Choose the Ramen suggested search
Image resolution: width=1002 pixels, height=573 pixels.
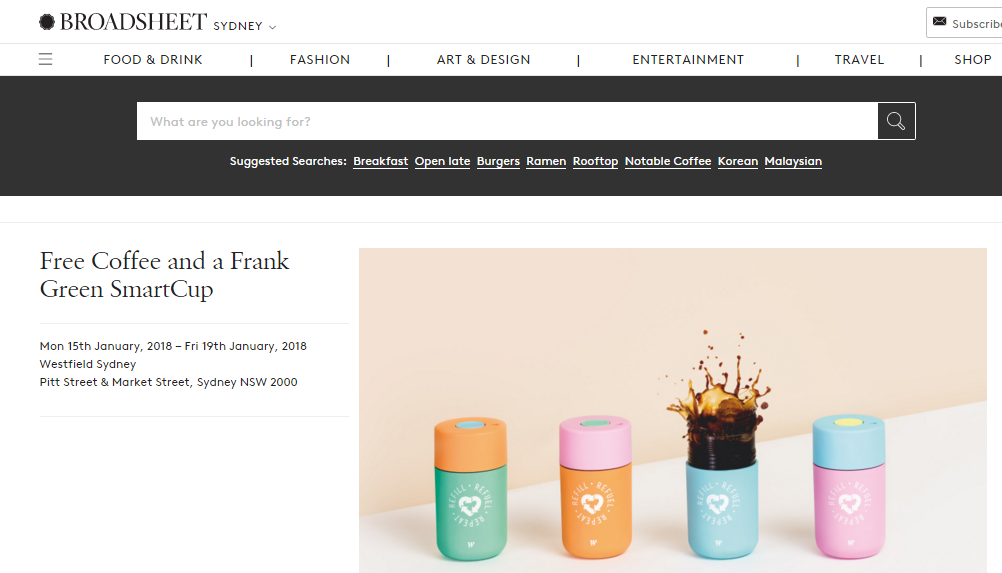pyautogui.click(x=546, y=162)
